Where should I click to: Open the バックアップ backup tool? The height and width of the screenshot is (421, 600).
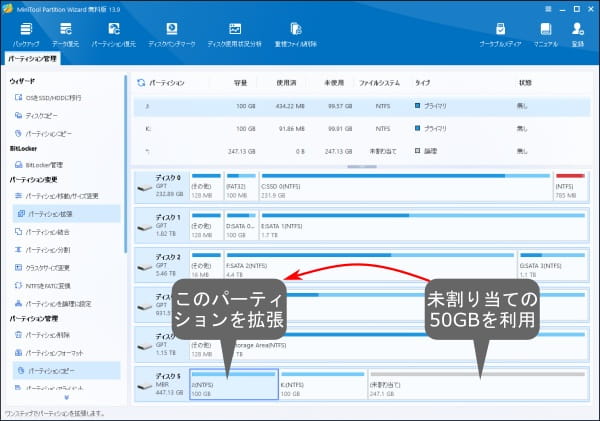click(26, 34)
